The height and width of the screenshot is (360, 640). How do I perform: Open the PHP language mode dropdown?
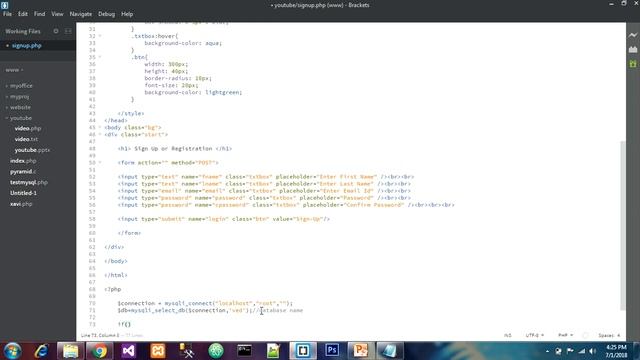pyautogui.click(x=565, y=335)
